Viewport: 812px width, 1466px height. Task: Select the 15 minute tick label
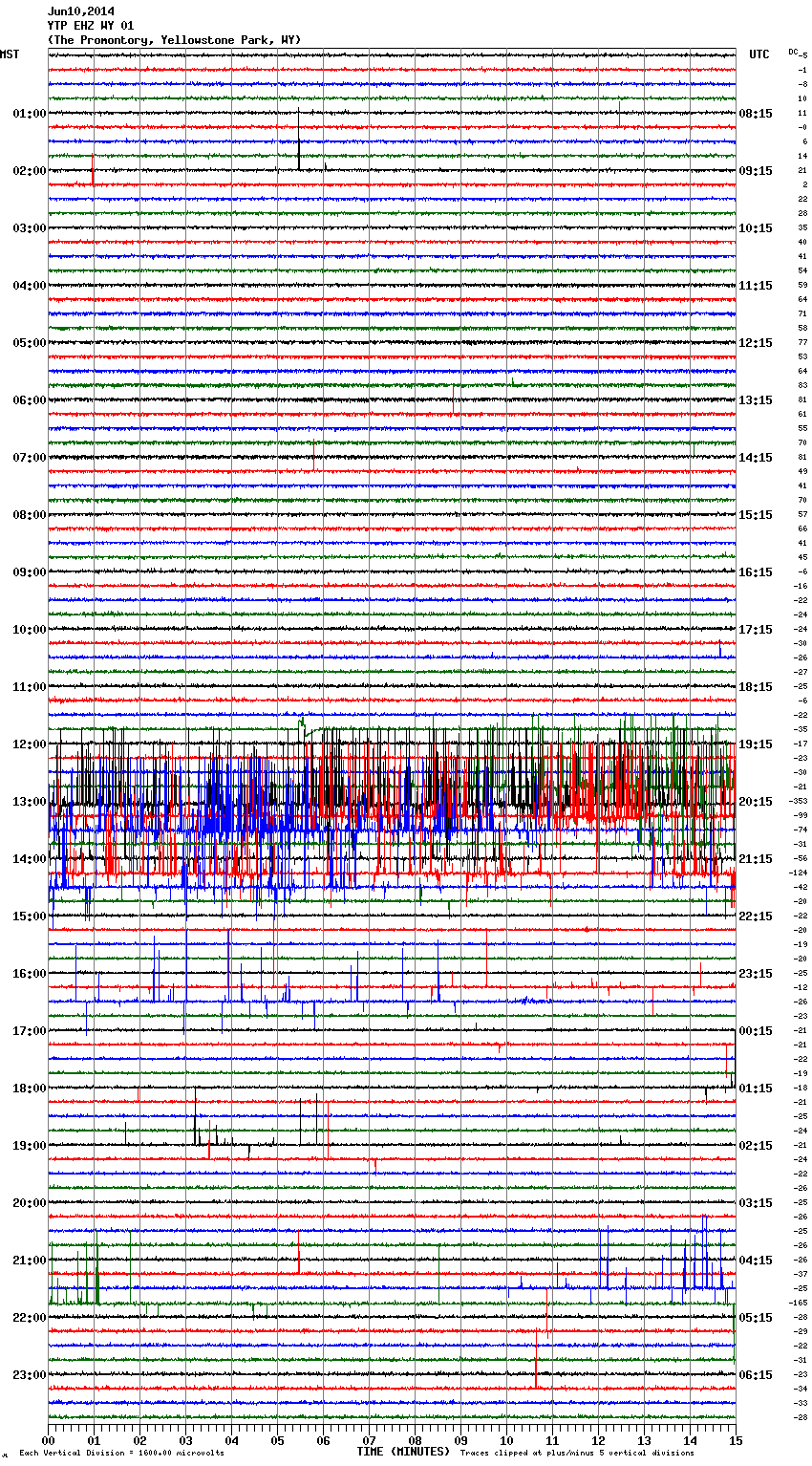[x=735, y=1440]
